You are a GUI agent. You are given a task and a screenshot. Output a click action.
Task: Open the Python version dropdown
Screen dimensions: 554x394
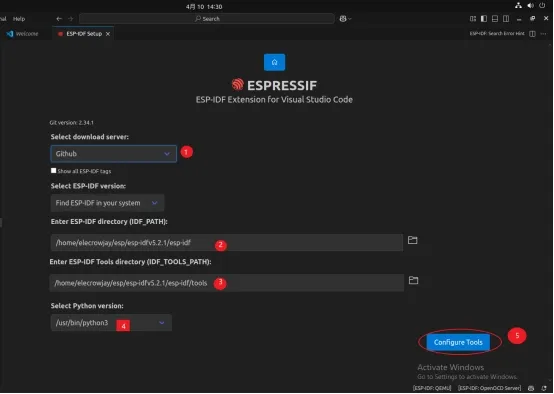111,323
